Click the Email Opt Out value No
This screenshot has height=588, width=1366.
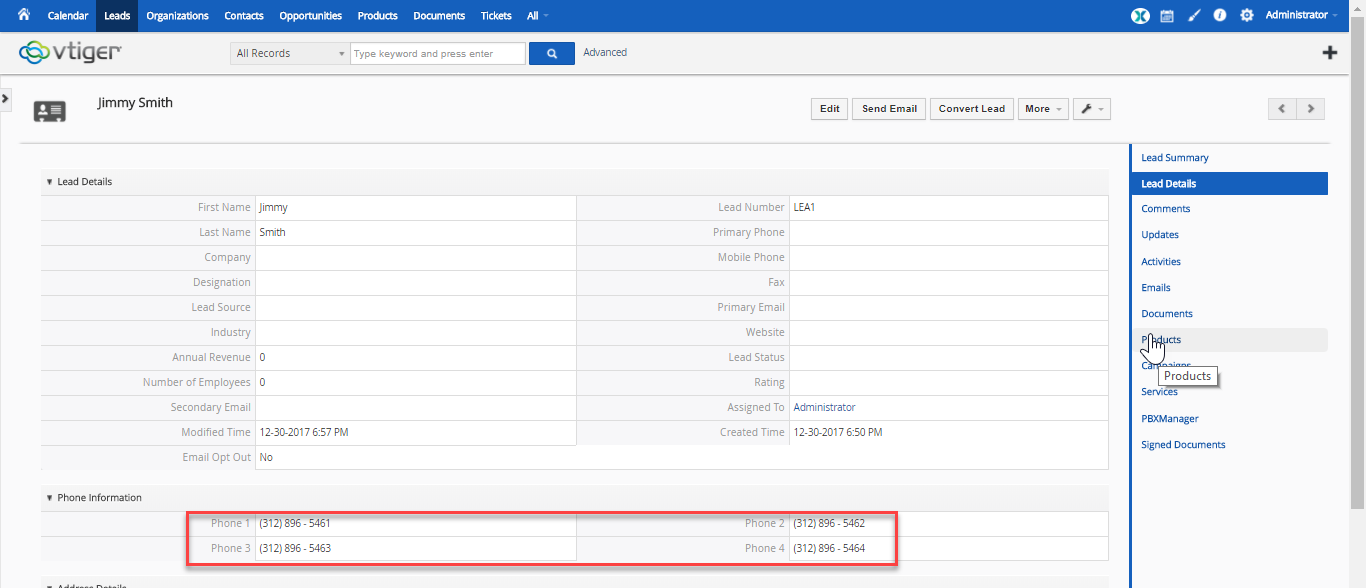click(x=266, y=458)
